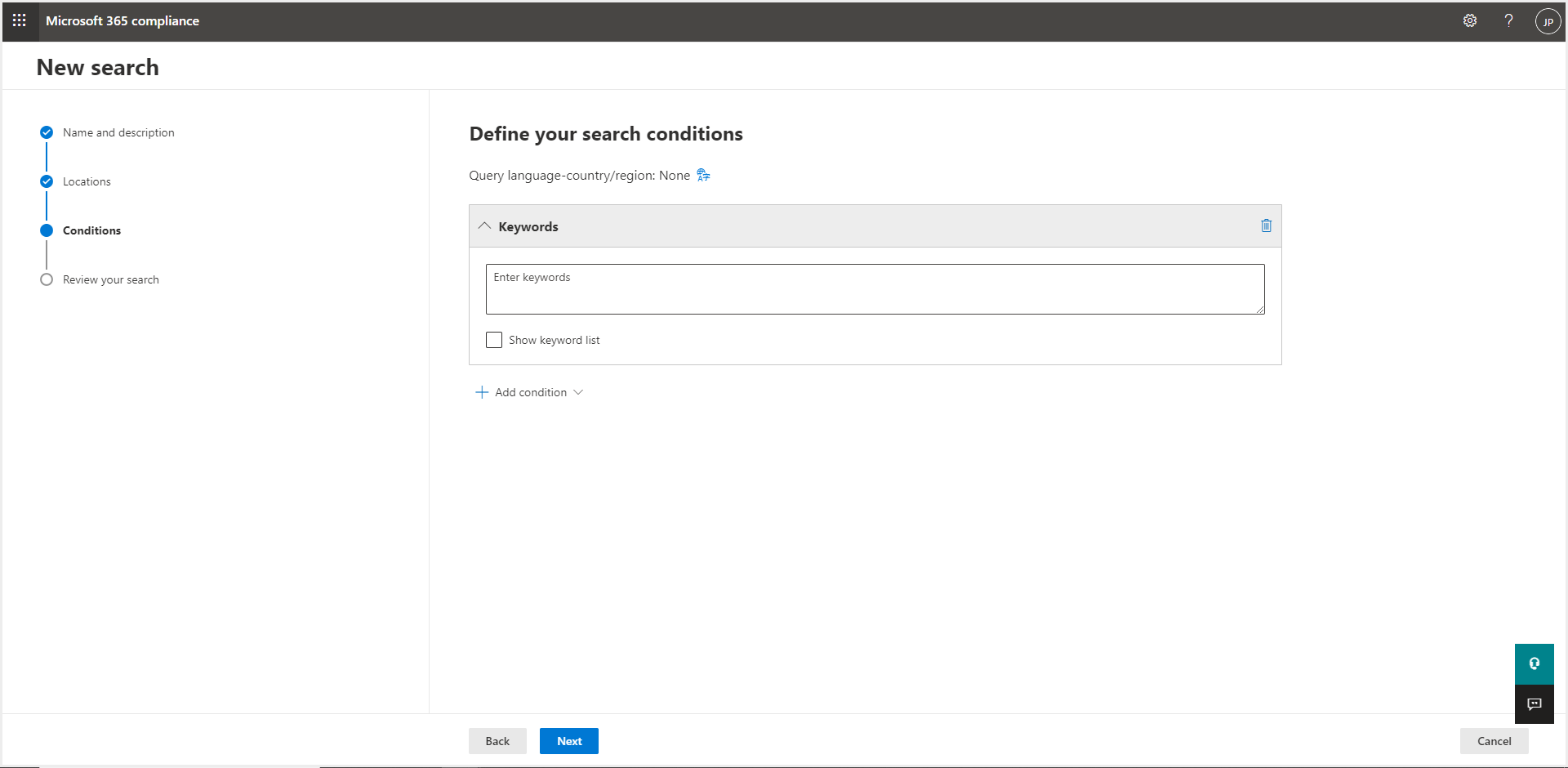Open the app launcher waffle menu
Screen dimensions: 1568x768
pyautogui.click(x=20, y=20)
